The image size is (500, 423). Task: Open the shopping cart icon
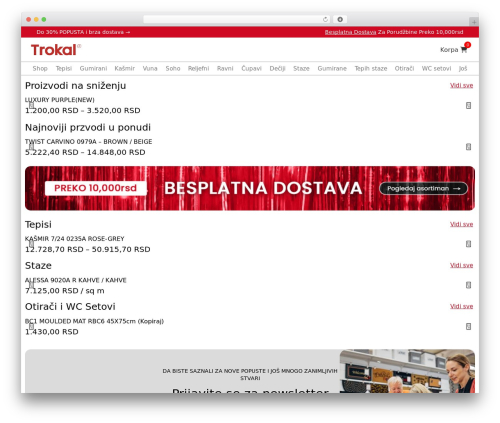[x=464, y=50]
